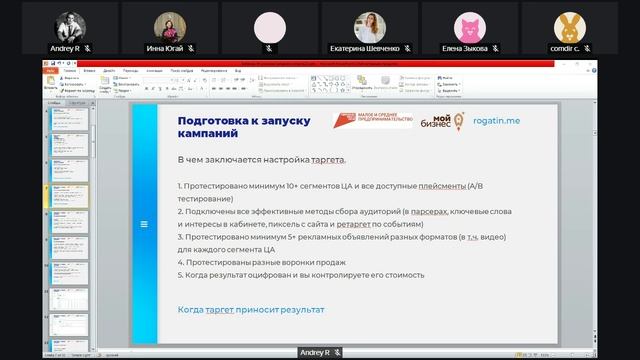Close the slide thumbnails pane with X
This screenshot has width=640, height=360.
pos(93,103)
